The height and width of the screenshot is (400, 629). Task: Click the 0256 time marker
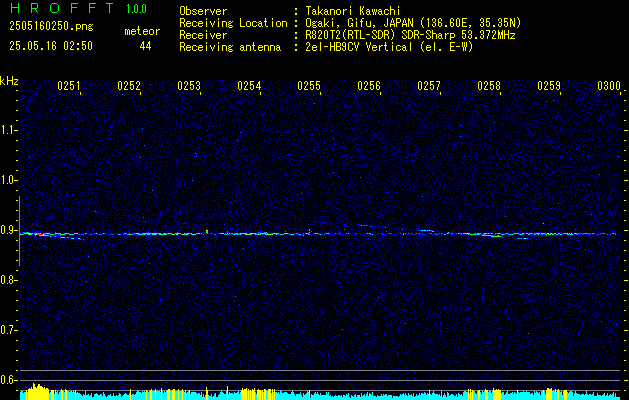tap(369, 86)
